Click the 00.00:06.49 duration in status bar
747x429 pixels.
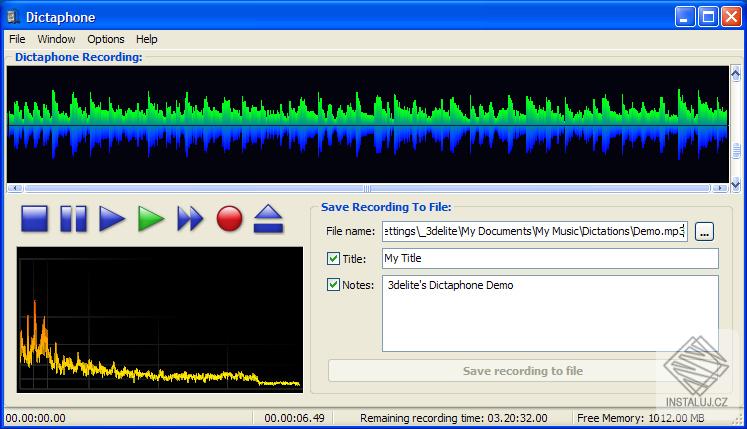point(294,418)
